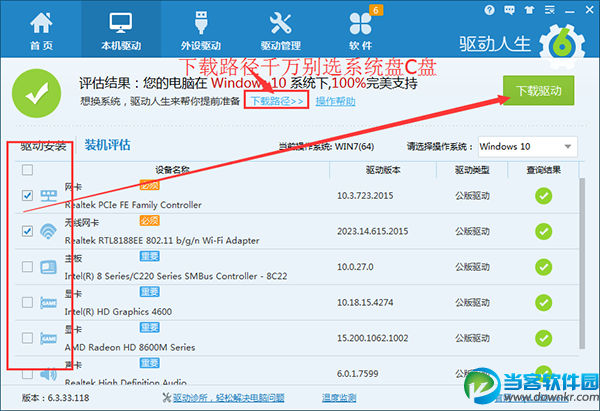Open the 软件 software tab

[360, 31]
